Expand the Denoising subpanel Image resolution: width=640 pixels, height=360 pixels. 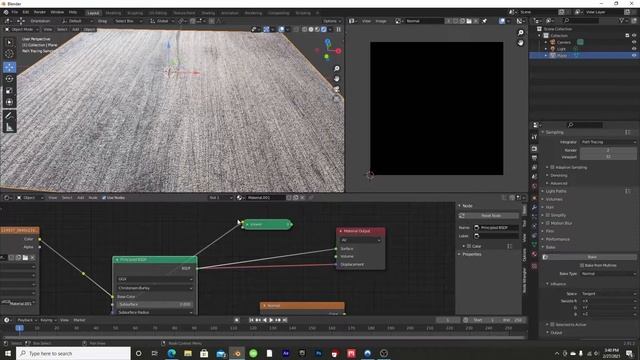pos(559,176)
